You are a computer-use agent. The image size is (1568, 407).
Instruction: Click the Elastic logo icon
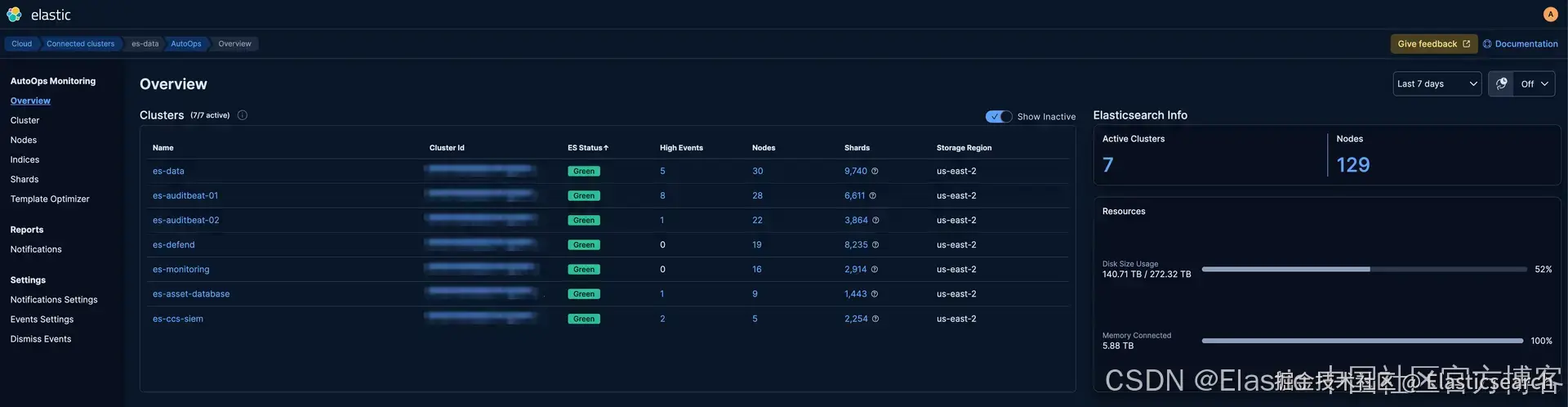click(15, 15)
